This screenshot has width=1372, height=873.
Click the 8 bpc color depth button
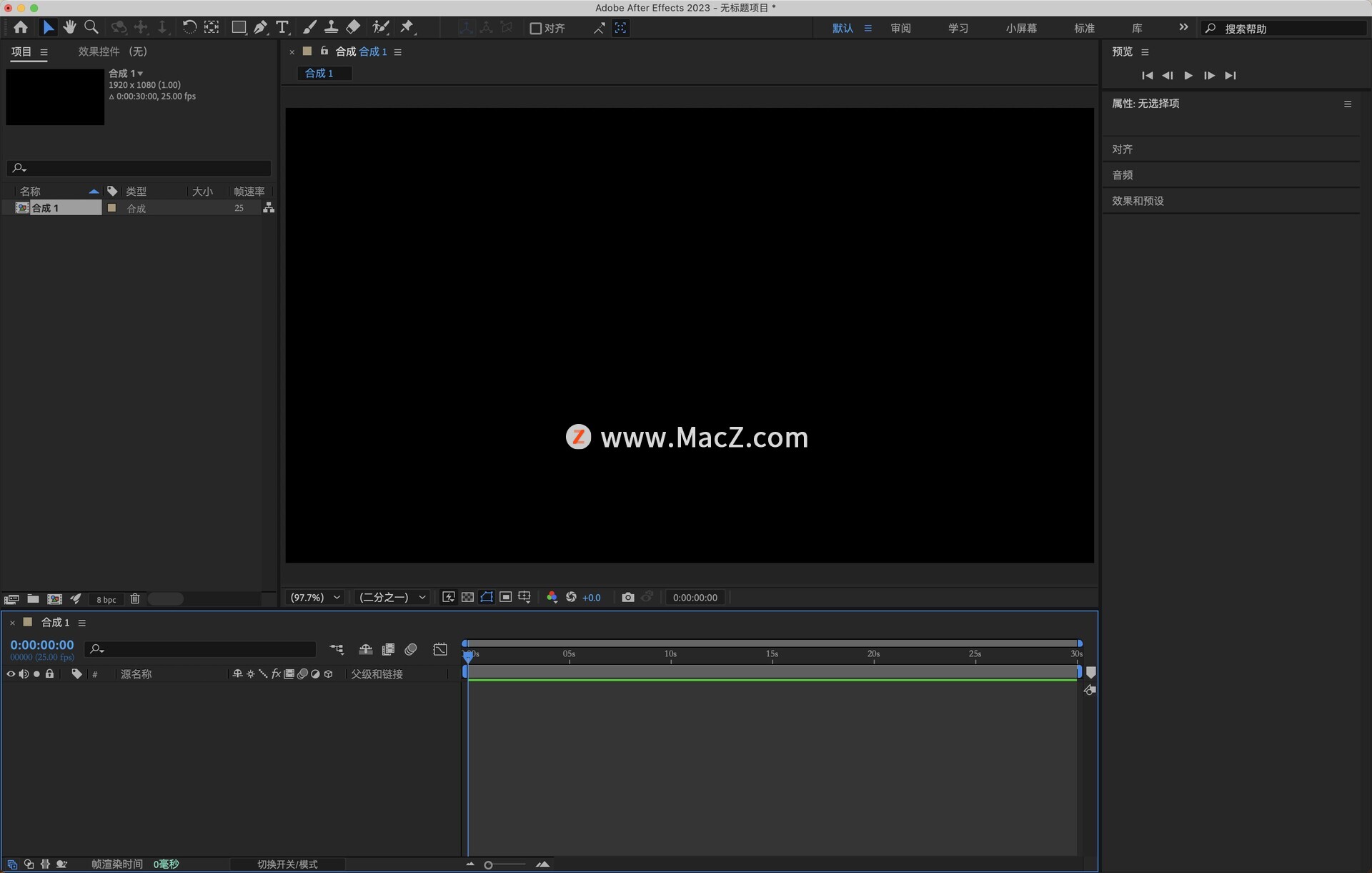tap(106, 600)
